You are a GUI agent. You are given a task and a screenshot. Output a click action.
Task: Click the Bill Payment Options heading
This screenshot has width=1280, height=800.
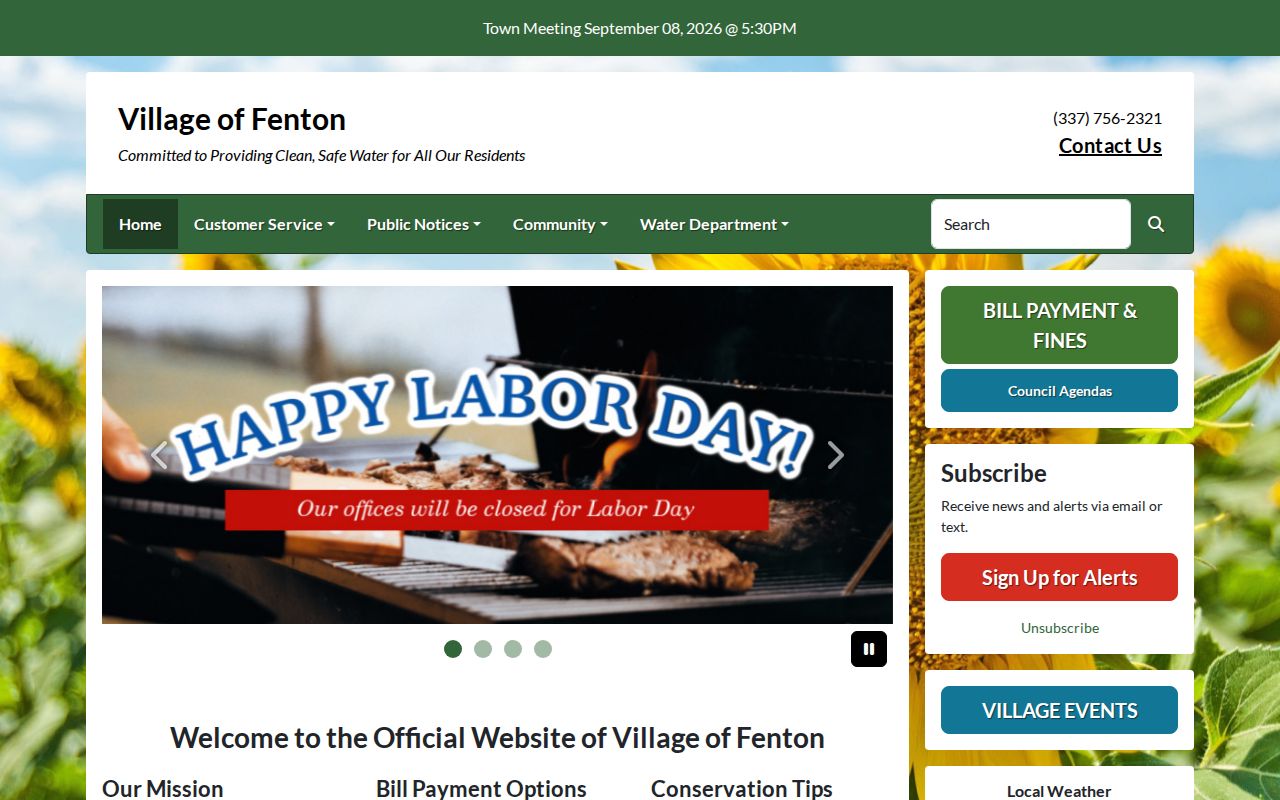click(x=481, y=788)
